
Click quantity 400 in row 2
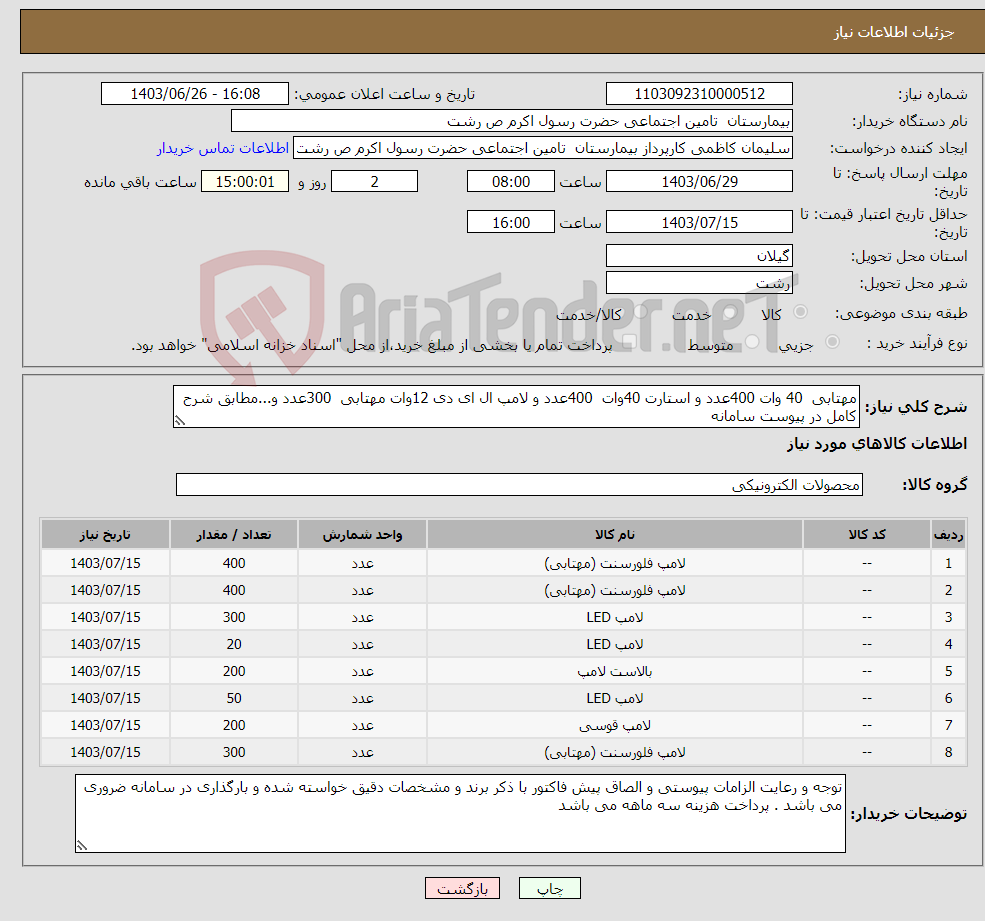(234, 591)
